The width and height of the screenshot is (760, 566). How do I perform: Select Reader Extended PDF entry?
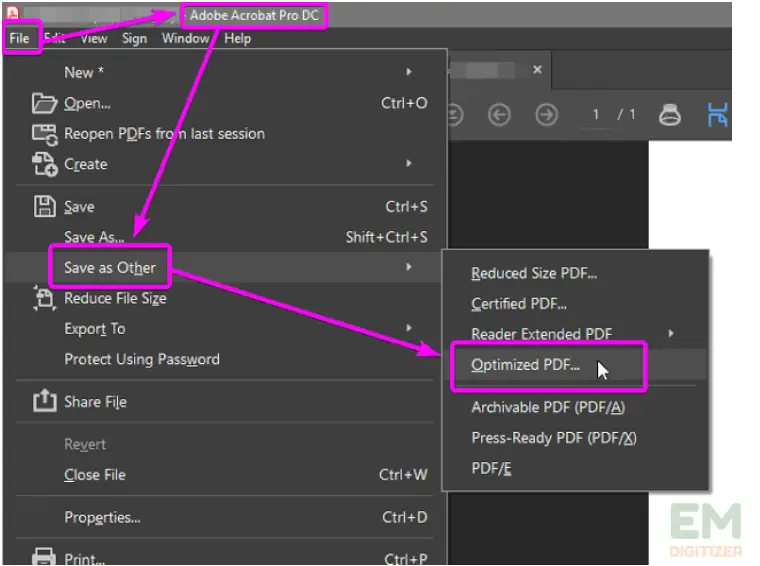click(541, 334)
